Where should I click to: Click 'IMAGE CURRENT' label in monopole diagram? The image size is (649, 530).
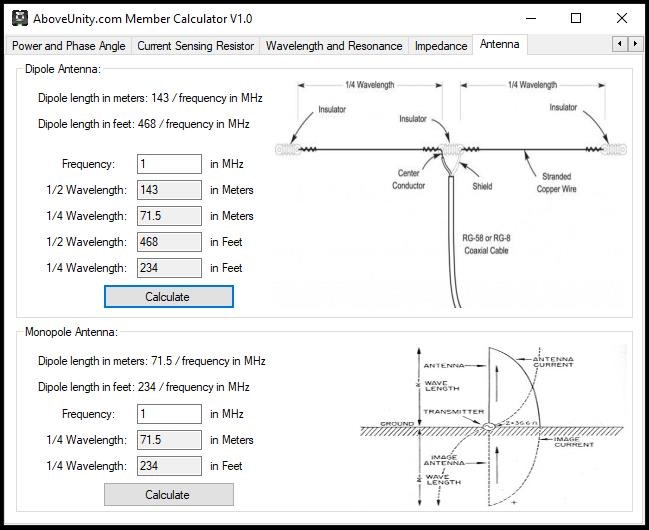(574, 442)
